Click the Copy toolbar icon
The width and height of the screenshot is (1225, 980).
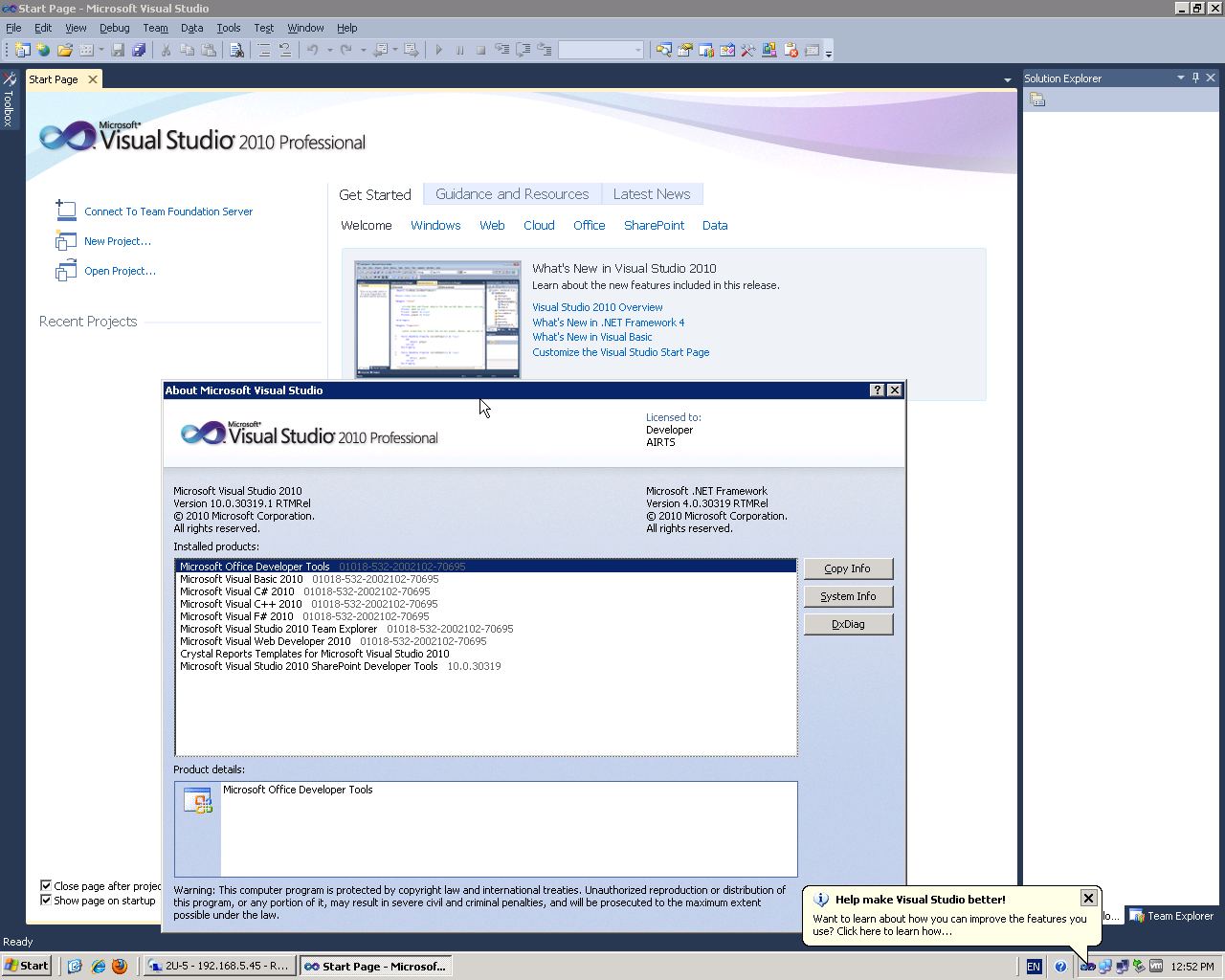188,50
